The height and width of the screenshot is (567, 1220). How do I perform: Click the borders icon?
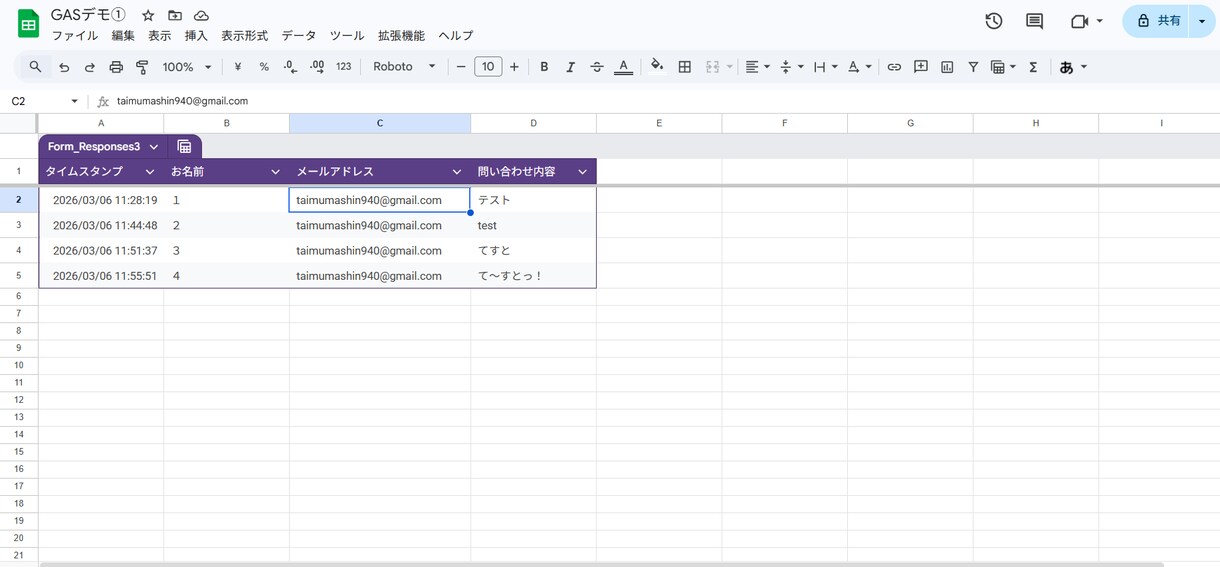(x=685, y=67)
